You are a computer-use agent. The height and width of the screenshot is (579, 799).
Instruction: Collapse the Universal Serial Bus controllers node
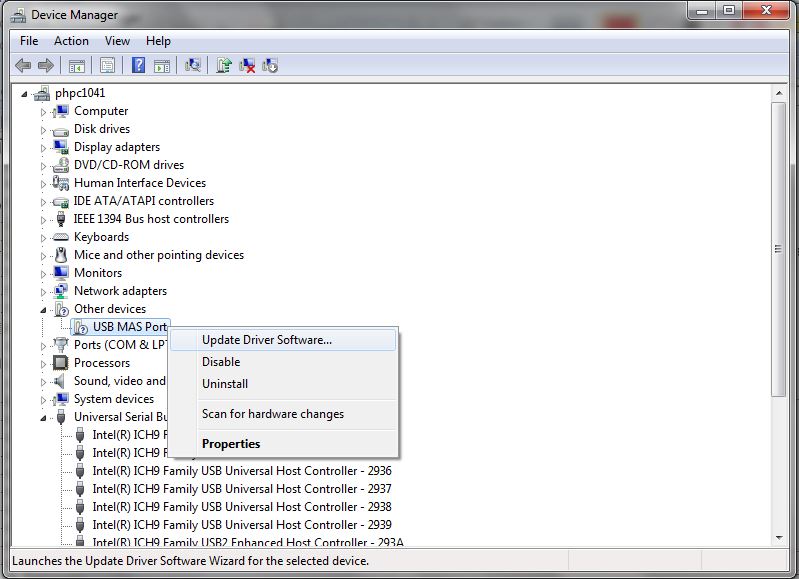[x=43, y=418]
